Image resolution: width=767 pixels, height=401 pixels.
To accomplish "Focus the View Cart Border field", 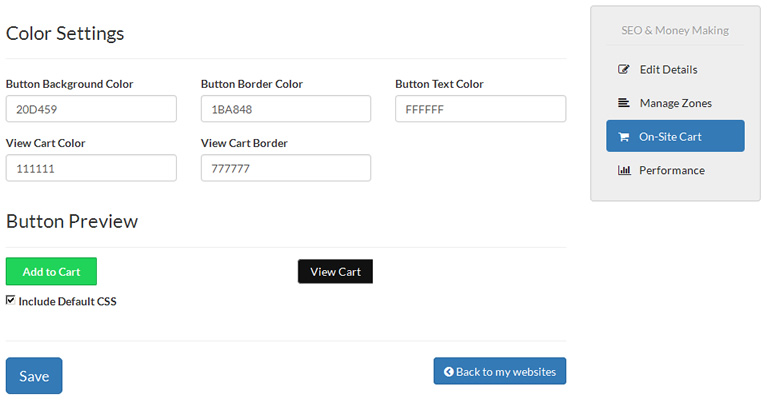I will coord(285,168).
